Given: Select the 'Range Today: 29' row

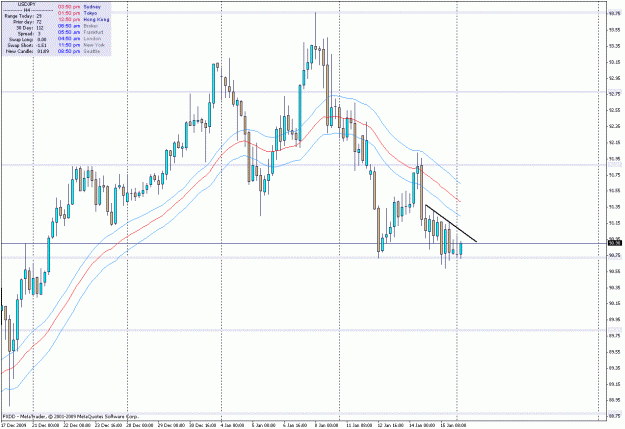Looking at the screenshot, I should pos(23,16).
